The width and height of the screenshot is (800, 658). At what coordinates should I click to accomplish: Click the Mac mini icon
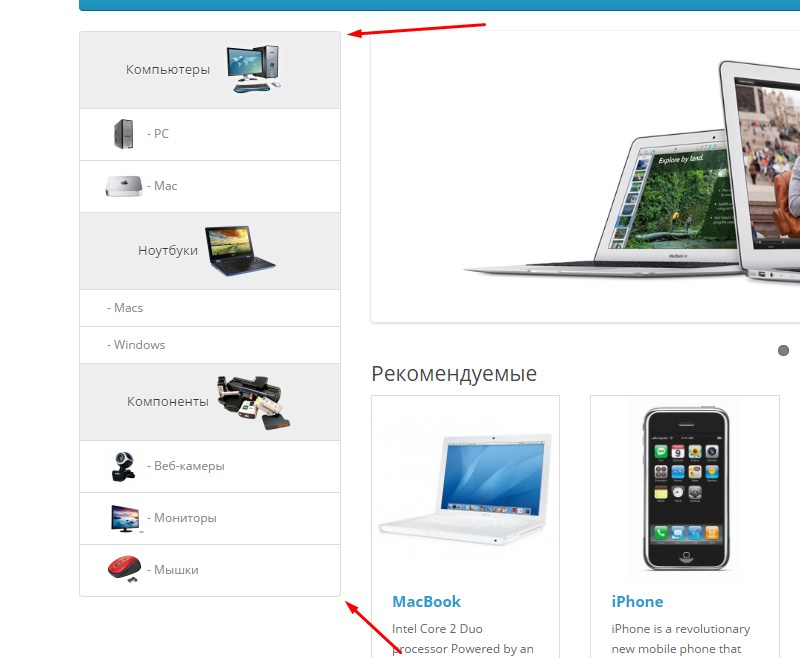[x=124, y=186]
